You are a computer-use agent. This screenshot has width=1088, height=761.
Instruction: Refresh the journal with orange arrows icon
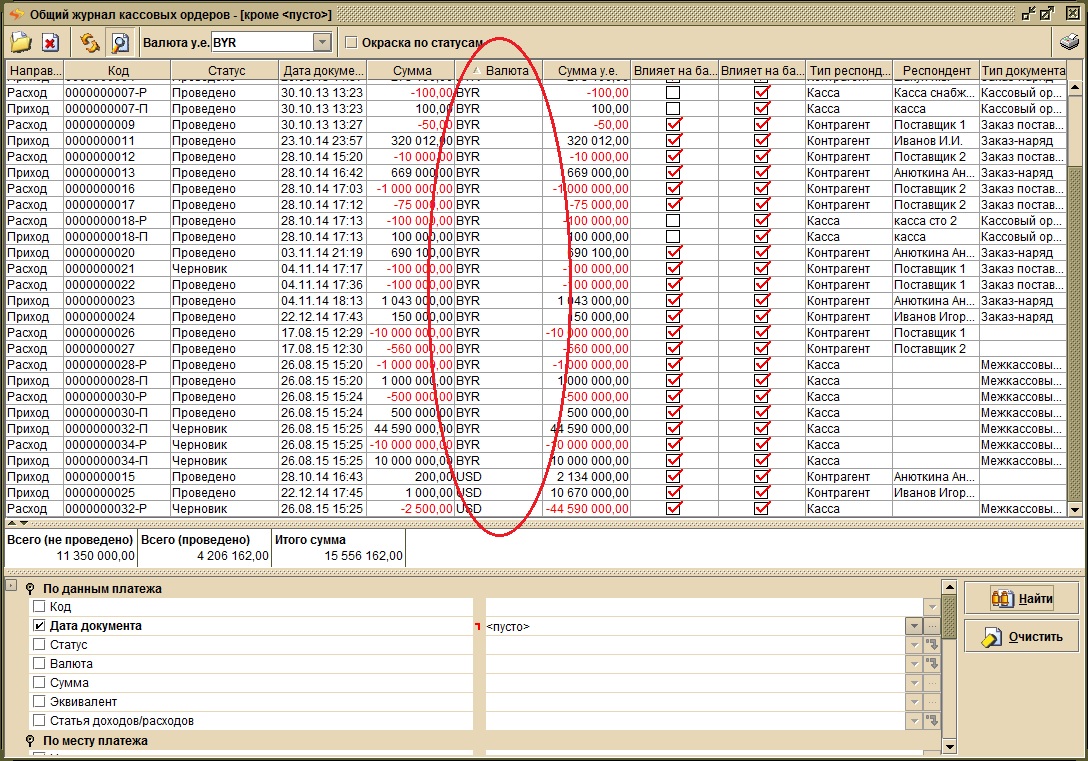click(89, 43)
